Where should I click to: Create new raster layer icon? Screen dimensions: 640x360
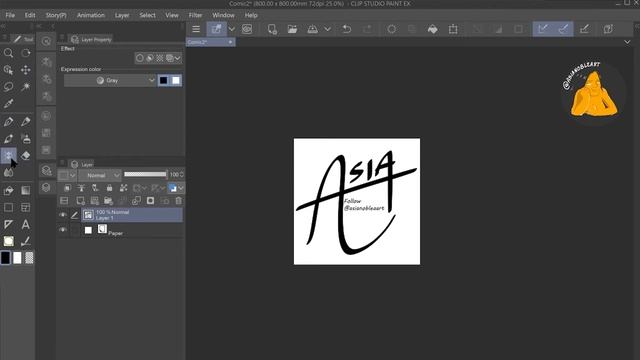coord(80,200)
